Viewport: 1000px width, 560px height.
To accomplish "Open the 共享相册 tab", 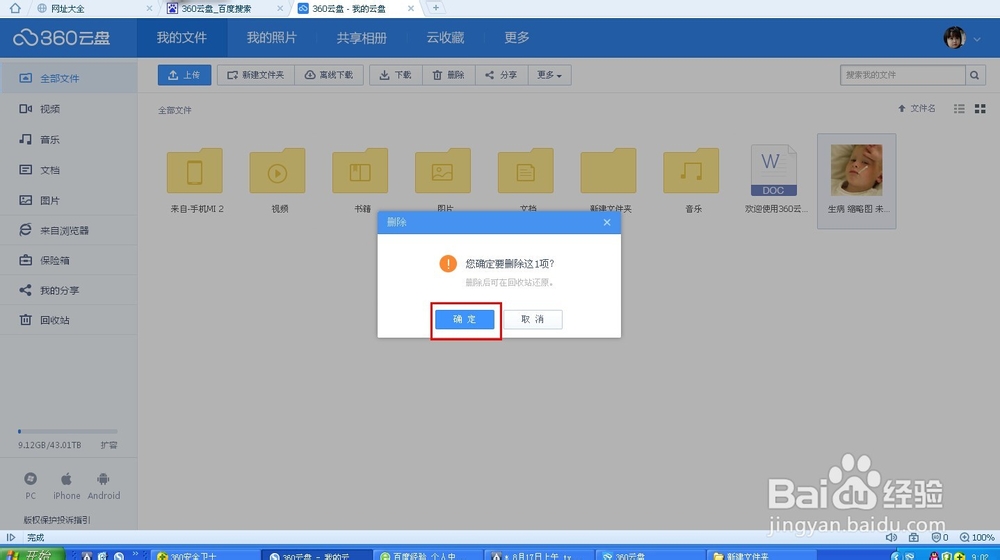I will click(362, 38).
